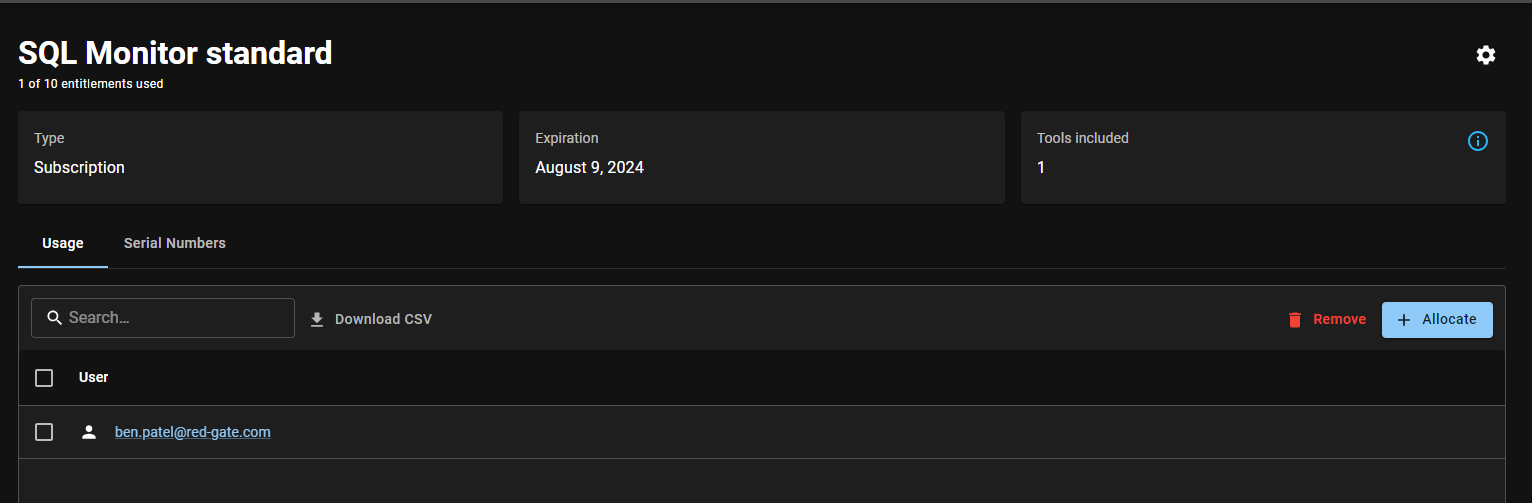
Task: Click the download arrow icon
Action: point(317,320)
